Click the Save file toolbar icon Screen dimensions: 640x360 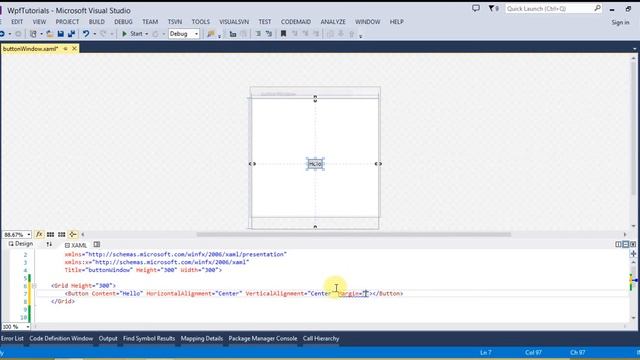point(60,34)
